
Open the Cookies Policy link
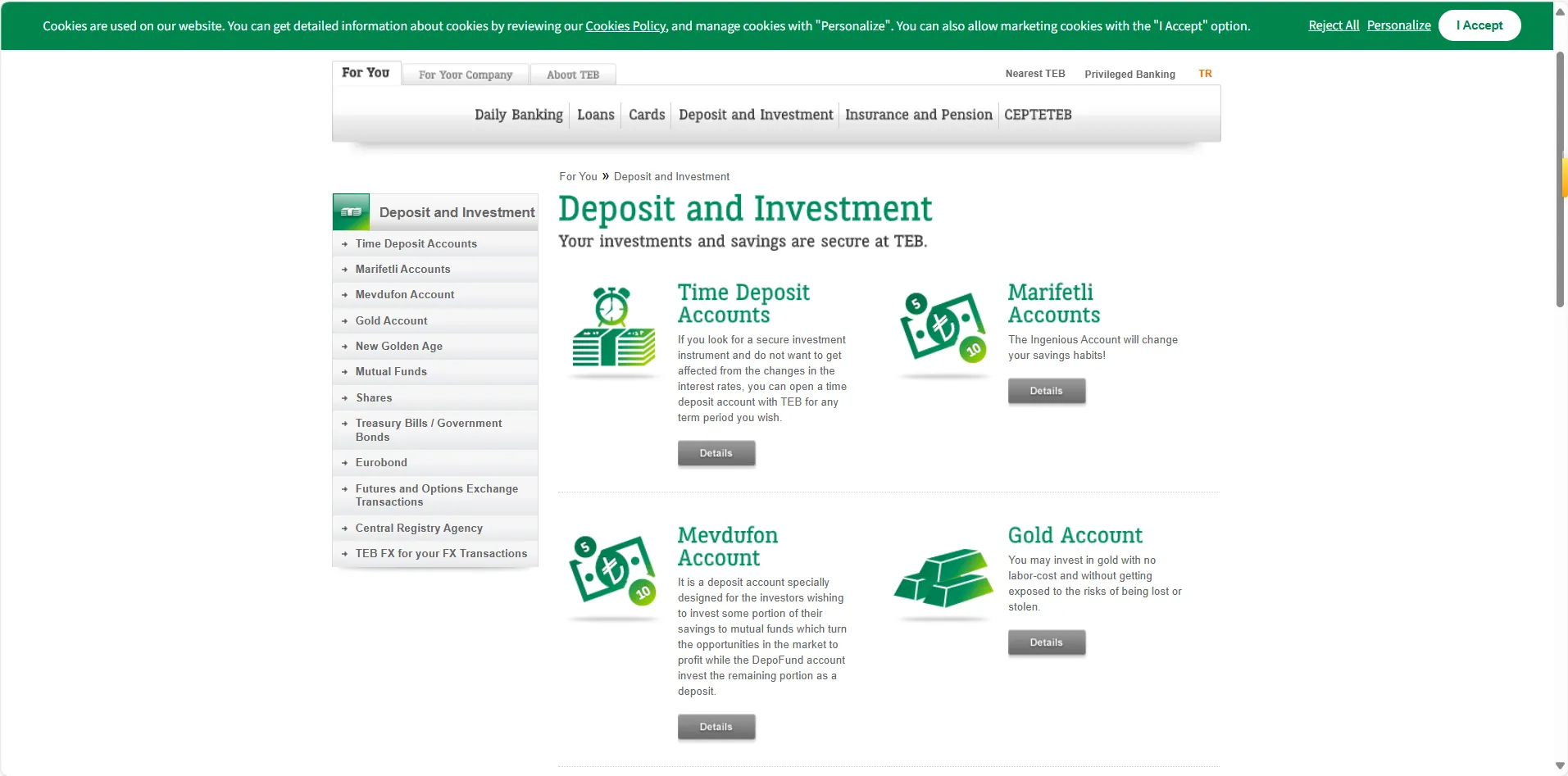[x=625, y=26]
